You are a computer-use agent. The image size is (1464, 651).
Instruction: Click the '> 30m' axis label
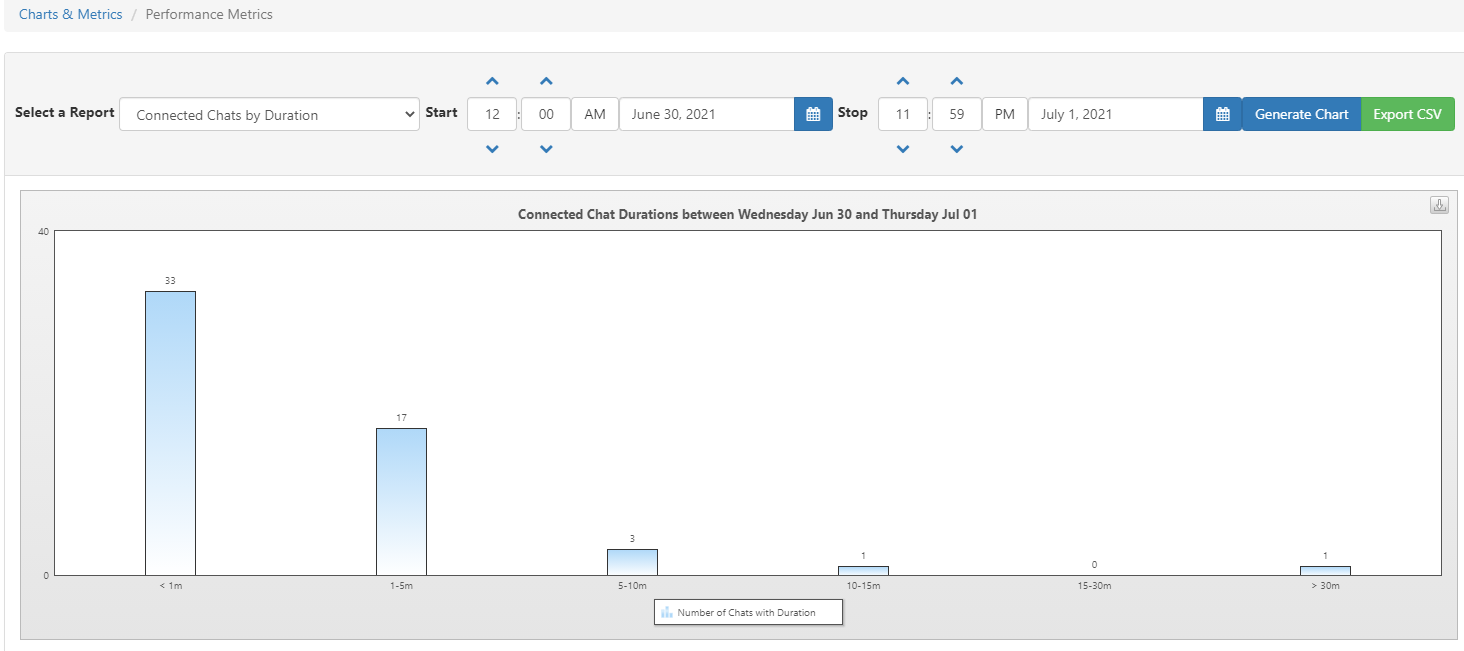(x=1325, y=585)
